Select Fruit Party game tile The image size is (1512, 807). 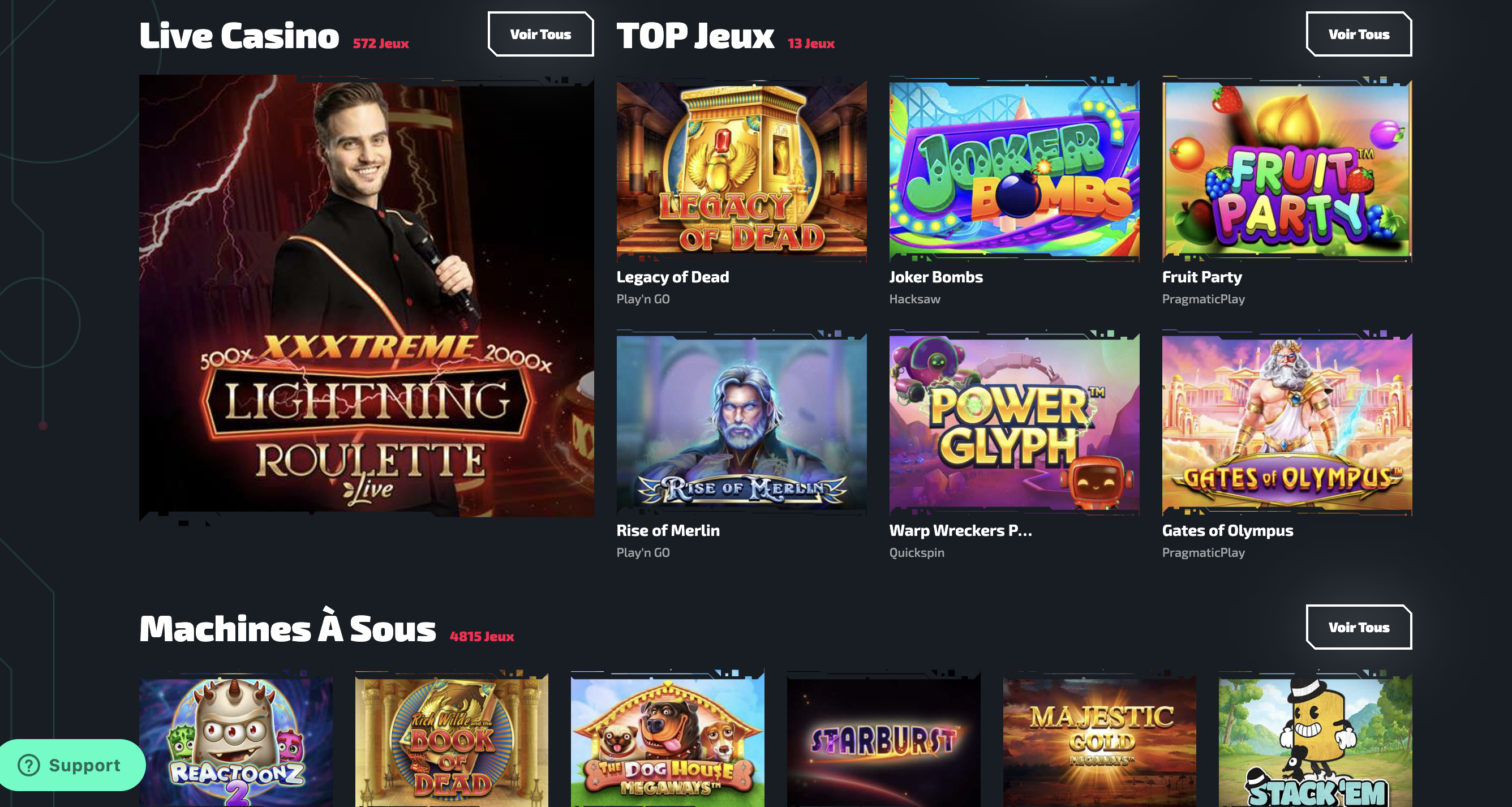tap(1287, 169)
